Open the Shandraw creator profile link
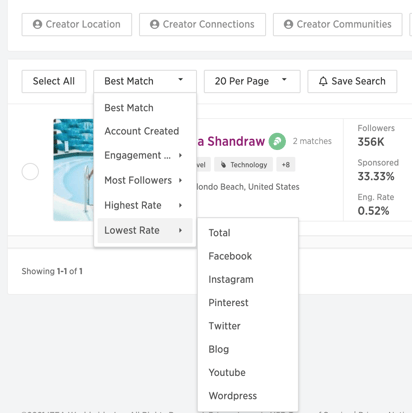The image size is (412, 413). click(231, 141)
